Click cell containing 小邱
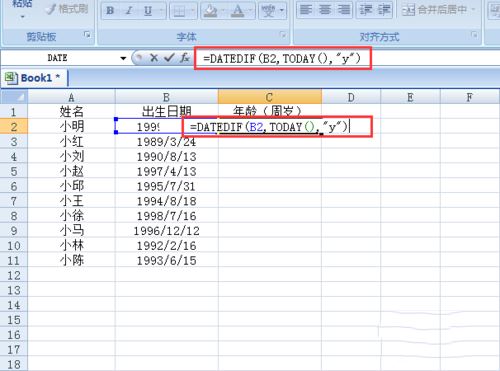This screenshot has width=500, height=371. pos(71,186)
